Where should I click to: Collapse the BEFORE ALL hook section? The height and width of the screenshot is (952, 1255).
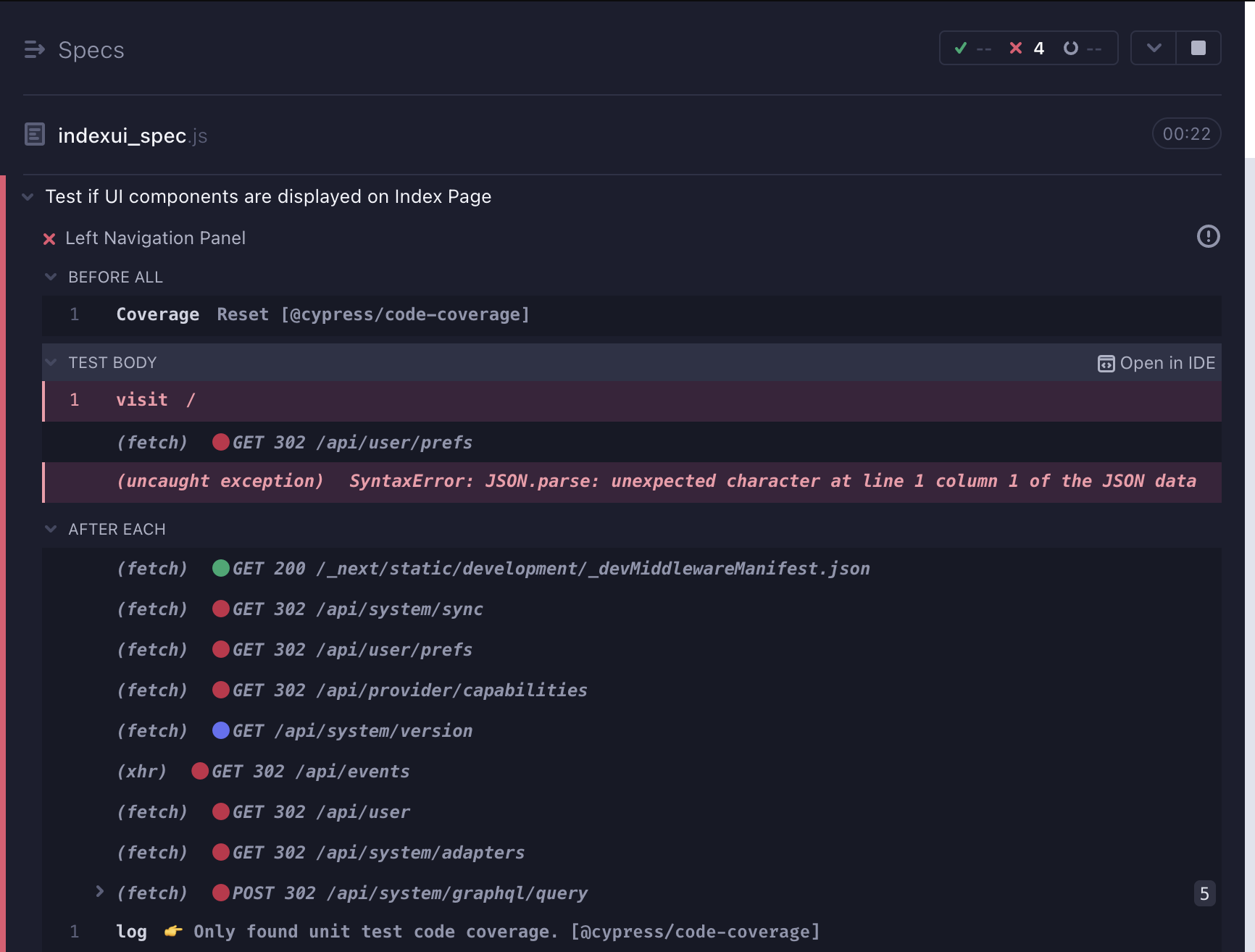[x=51, y=277]
